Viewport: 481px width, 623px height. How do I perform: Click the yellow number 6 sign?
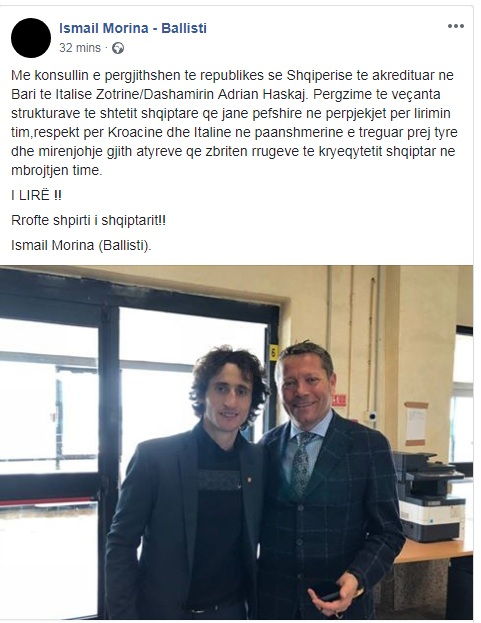274,352
